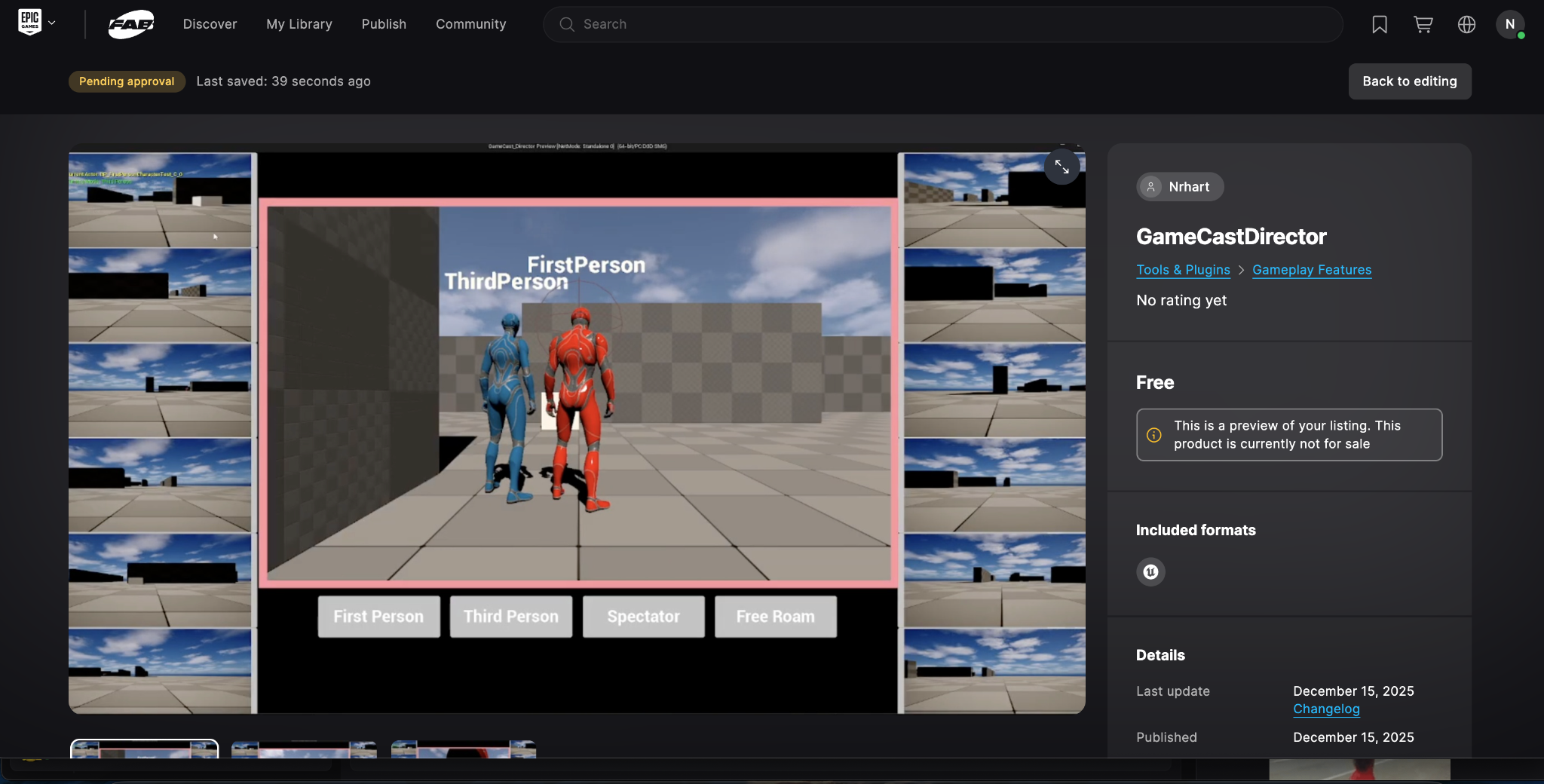
Task: Expand the preview image to fullscreen
Action: click(x=1061, y=167)
